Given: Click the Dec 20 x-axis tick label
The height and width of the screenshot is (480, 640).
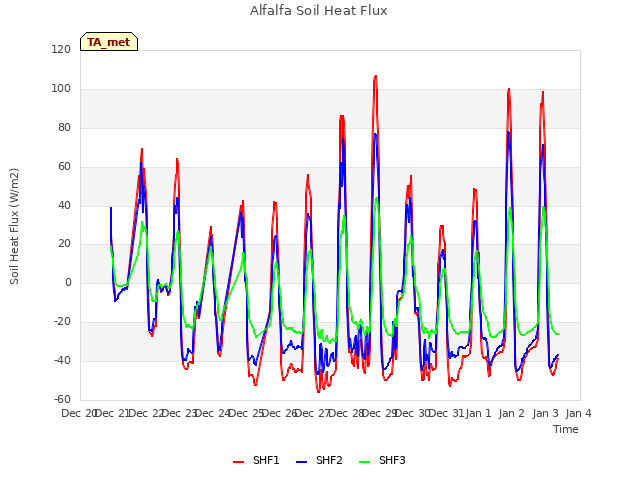Looking at the screenshot, I should pyautogui.click(x=78, y=413).
